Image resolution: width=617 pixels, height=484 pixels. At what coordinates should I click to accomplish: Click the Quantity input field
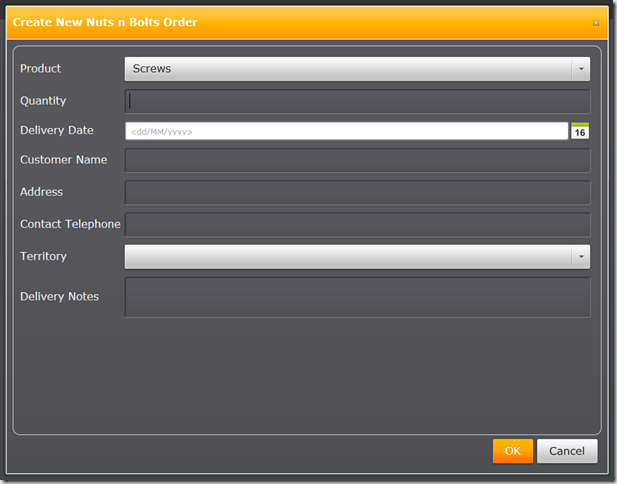pyautogui.click(x=357, y=101)
